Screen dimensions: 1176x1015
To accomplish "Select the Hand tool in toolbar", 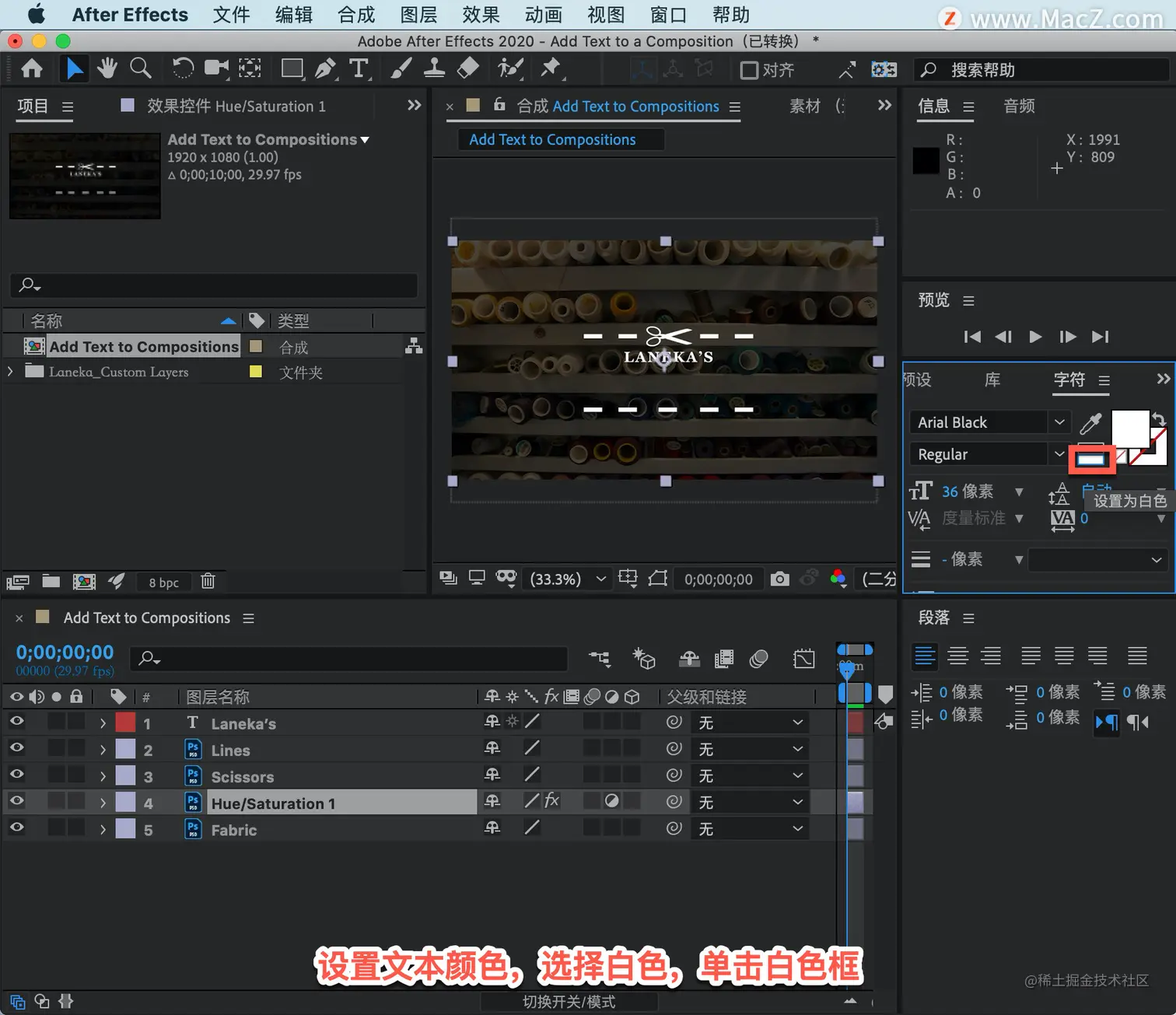I will tap(107, 69).
